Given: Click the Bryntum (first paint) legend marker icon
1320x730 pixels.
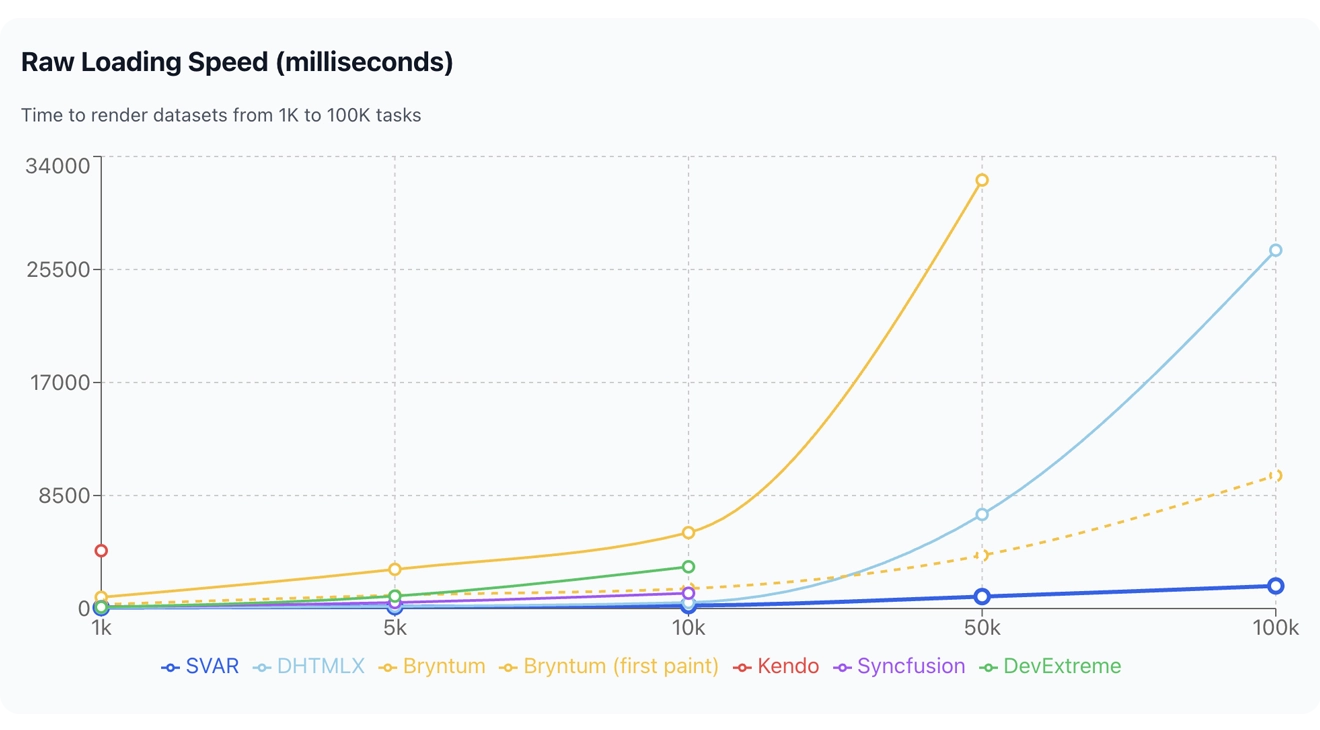Looking at the screenshot, I should [x=509, y=666].
